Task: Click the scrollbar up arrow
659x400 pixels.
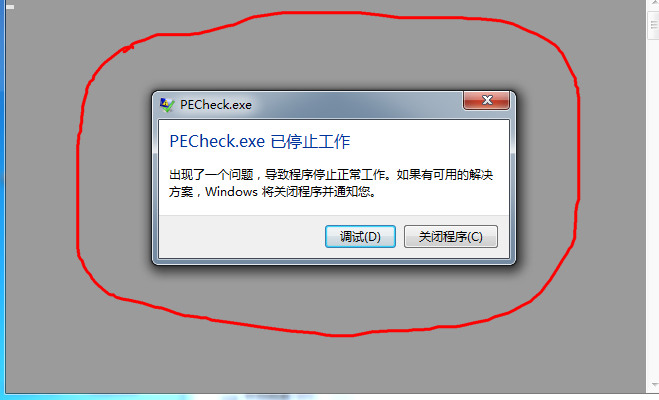Action: (x=653, y=3)
